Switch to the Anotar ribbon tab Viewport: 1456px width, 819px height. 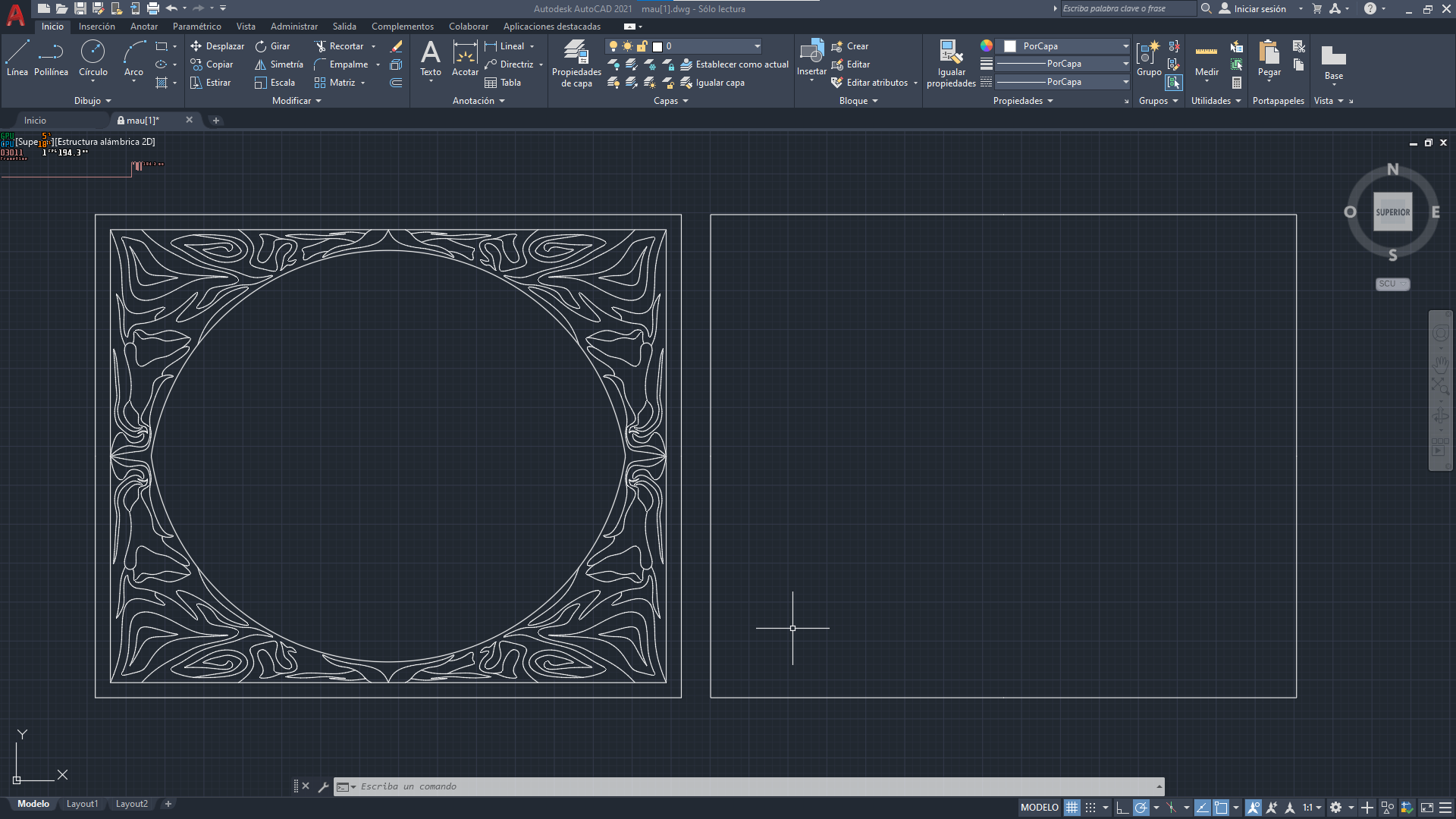143,27
